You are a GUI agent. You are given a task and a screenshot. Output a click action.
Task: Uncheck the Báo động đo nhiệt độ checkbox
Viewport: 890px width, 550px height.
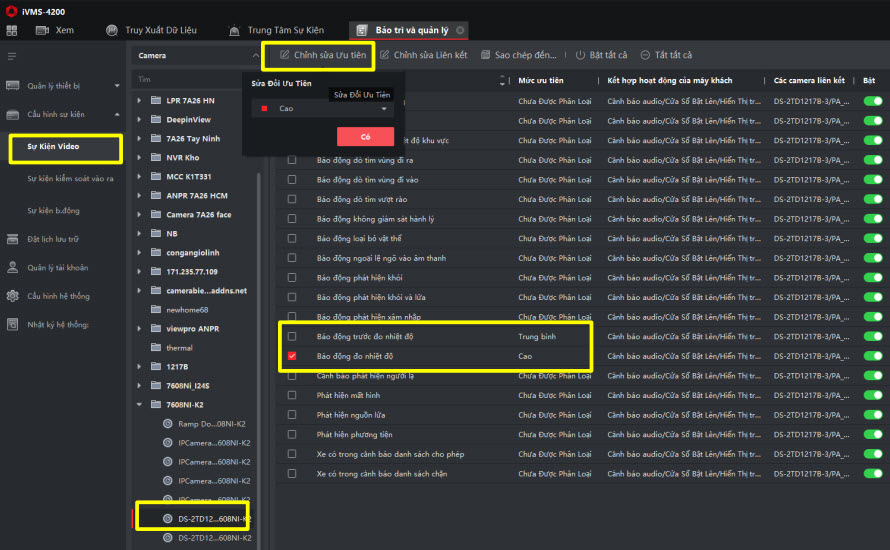pos(292,356)
